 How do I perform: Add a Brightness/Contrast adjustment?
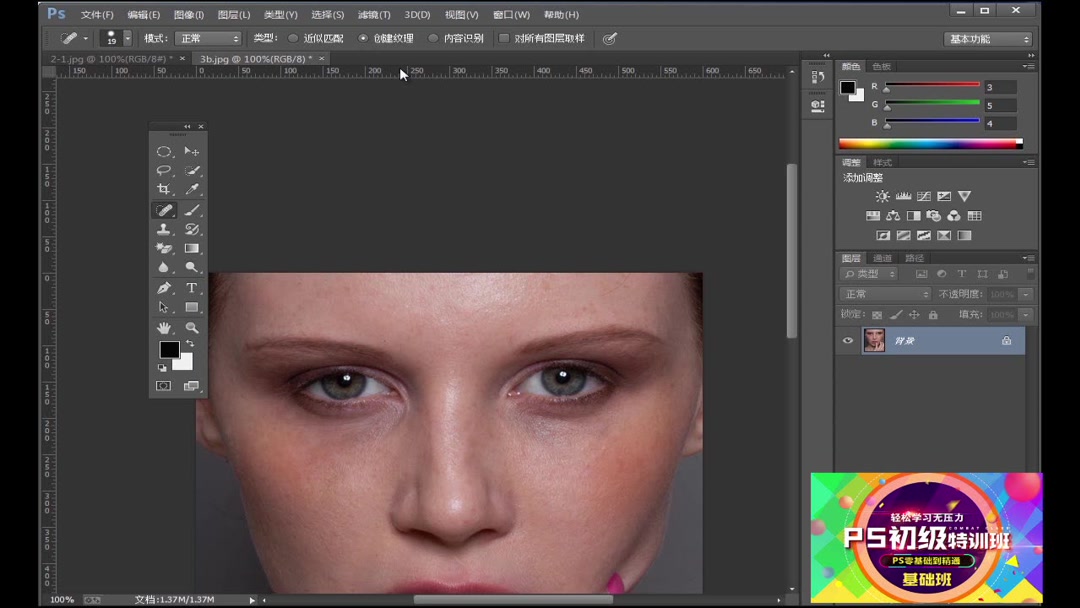[882, 197]
